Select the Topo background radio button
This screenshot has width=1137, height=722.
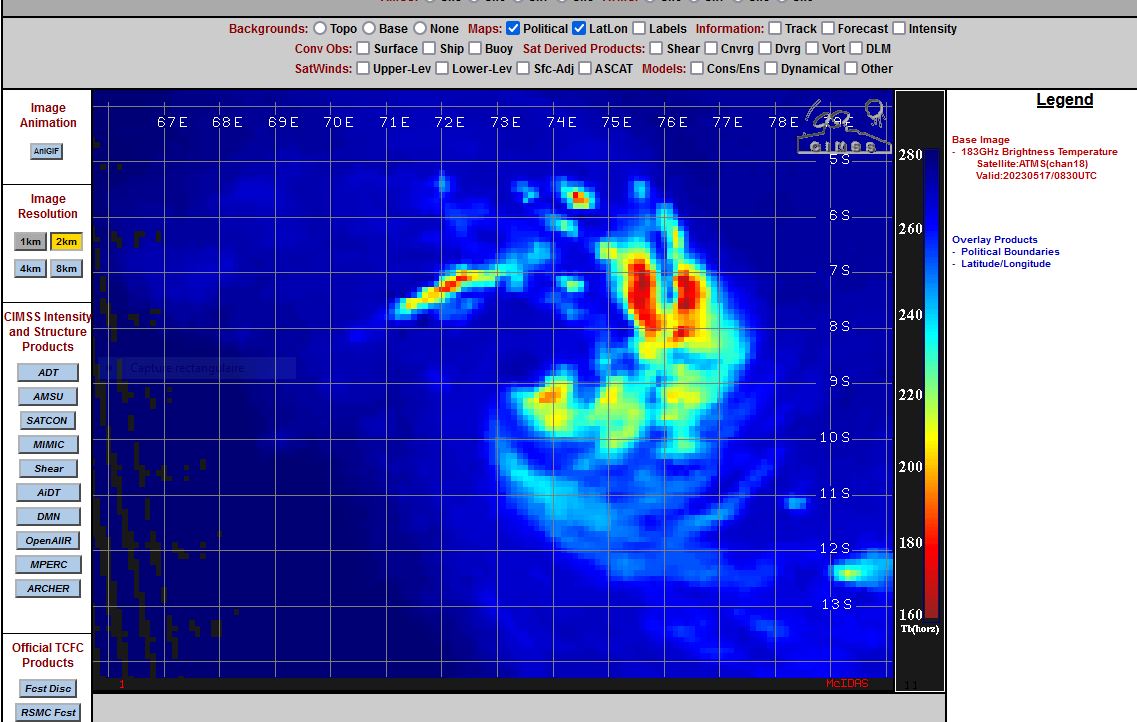point(320,29)
